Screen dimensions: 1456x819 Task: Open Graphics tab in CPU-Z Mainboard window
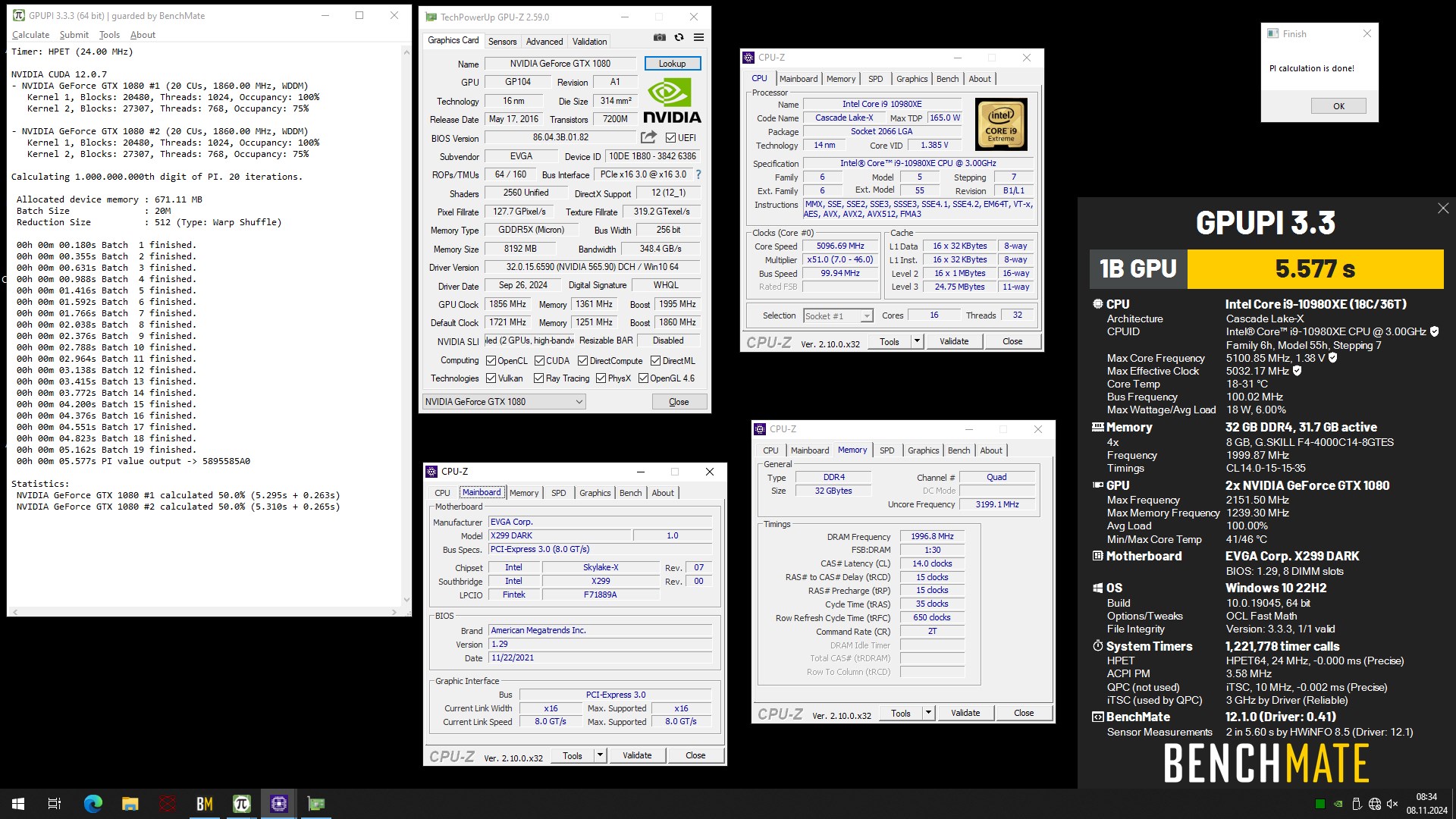tap(595, 493)
